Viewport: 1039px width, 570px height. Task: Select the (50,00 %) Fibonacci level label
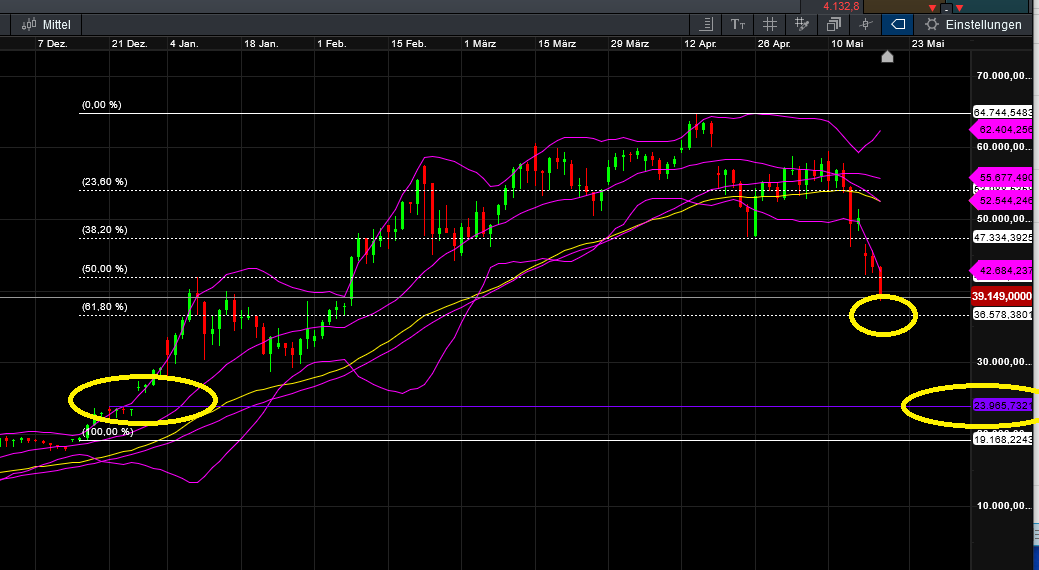(x=105, y=268)
